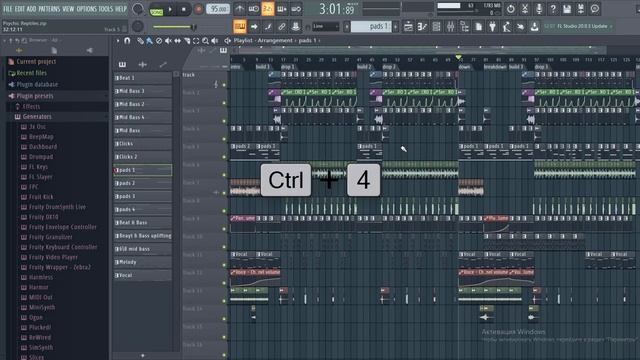The height and width of the screenshot is (360, 640).
Task: Toggle the metronome button
Action: pos(240,9)
